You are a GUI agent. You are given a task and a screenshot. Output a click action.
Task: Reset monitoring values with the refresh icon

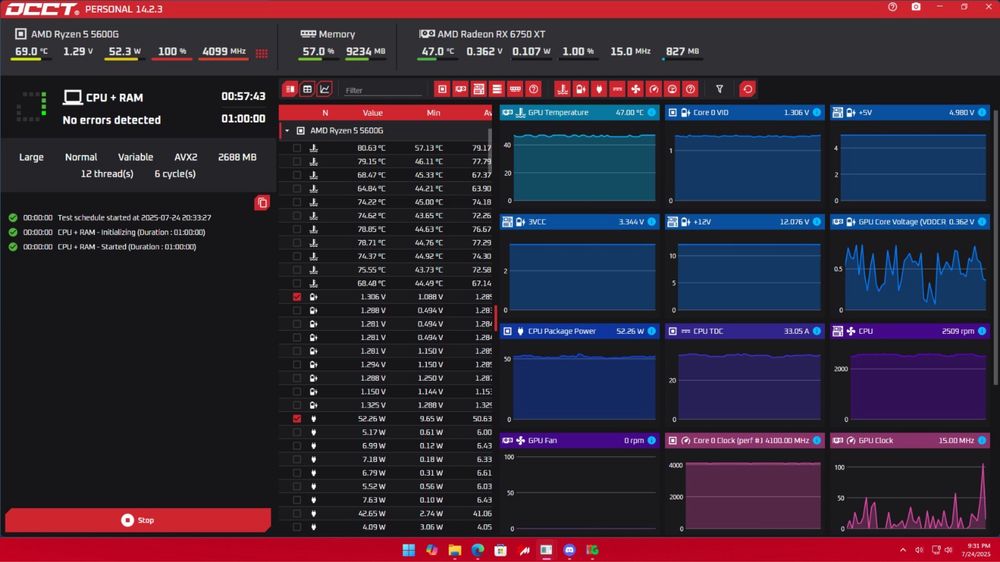(747, 89)
